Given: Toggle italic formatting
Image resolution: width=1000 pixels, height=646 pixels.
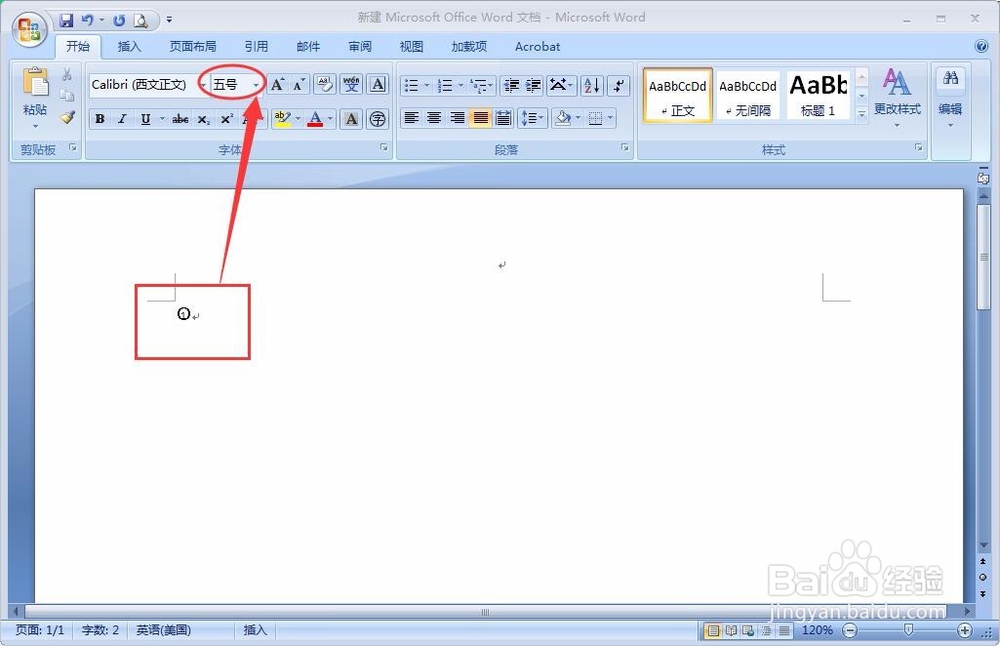Looking at the screenshot, I should [122, 118].
